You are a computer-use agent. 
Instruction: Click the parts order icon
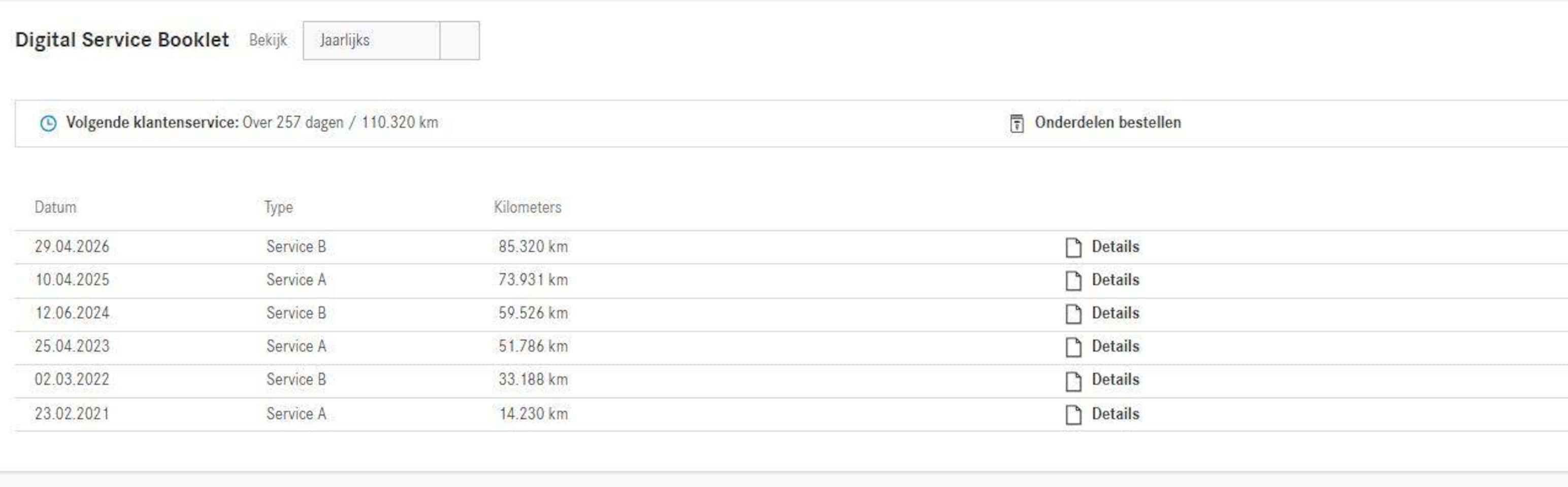point(1017,123)
